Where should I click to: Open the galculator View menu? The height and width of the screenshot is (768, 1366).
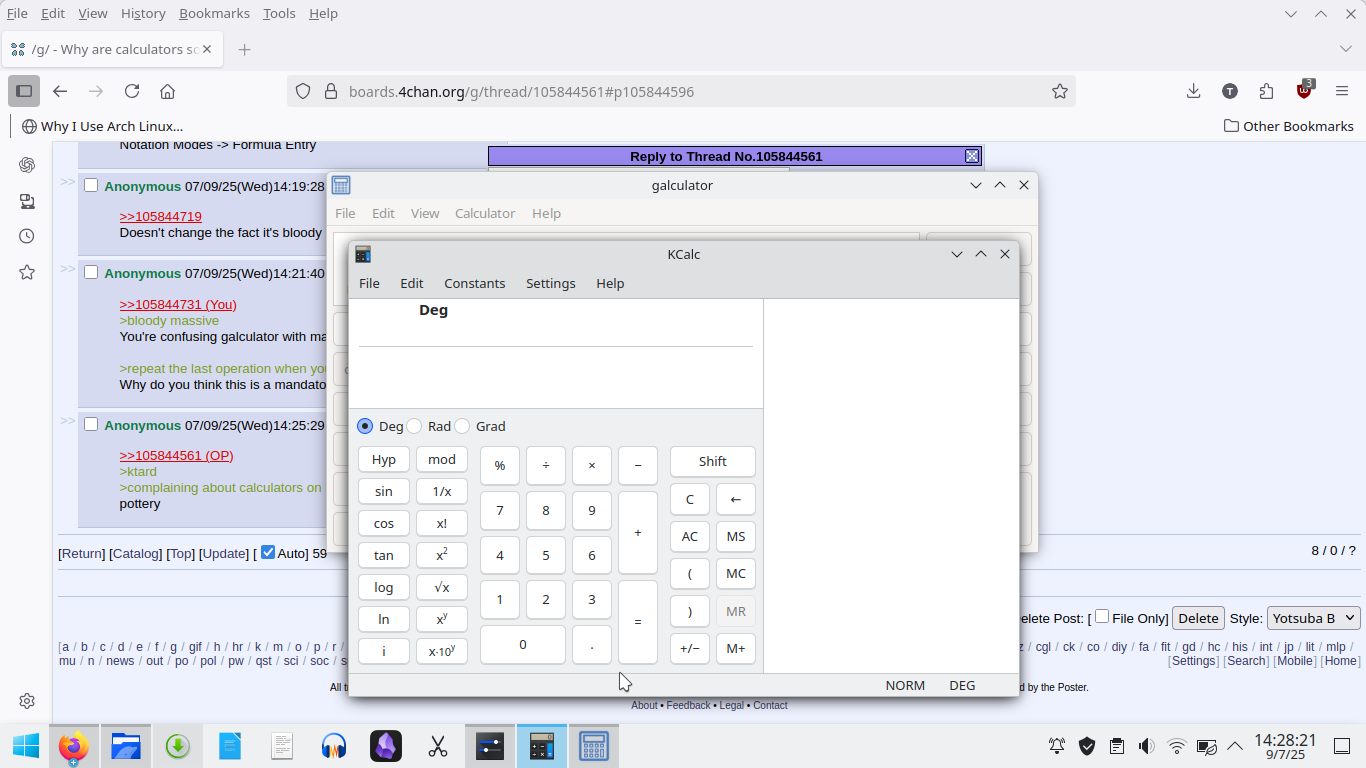click(425, 213)
